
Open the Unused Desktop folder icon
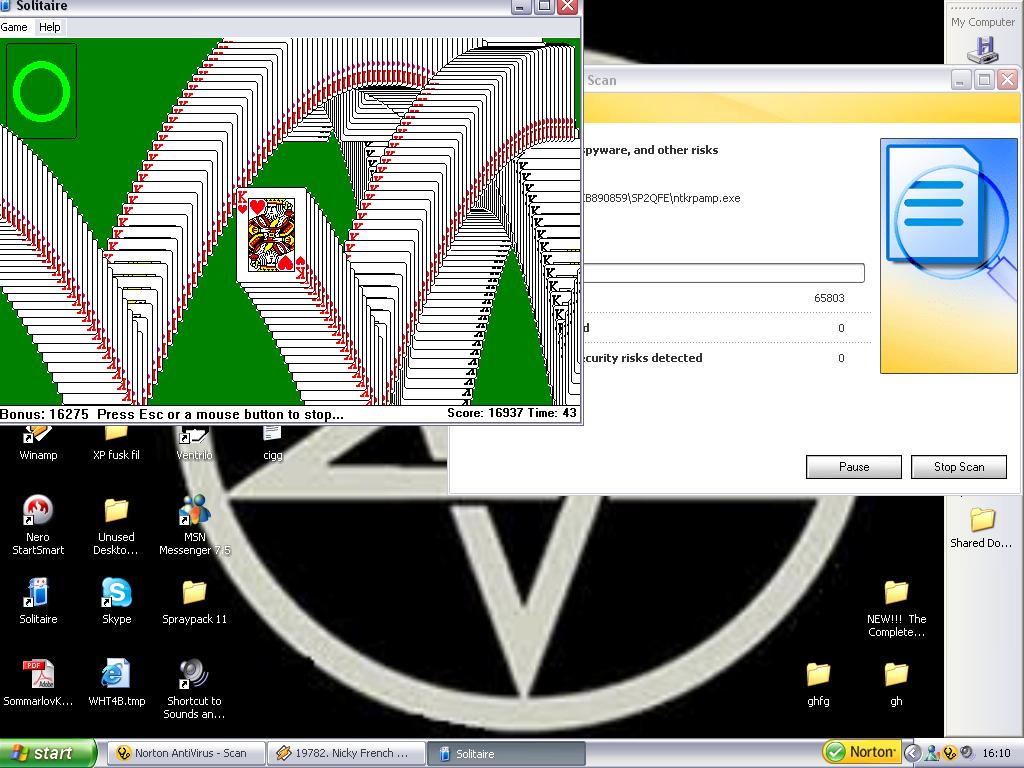116,526
